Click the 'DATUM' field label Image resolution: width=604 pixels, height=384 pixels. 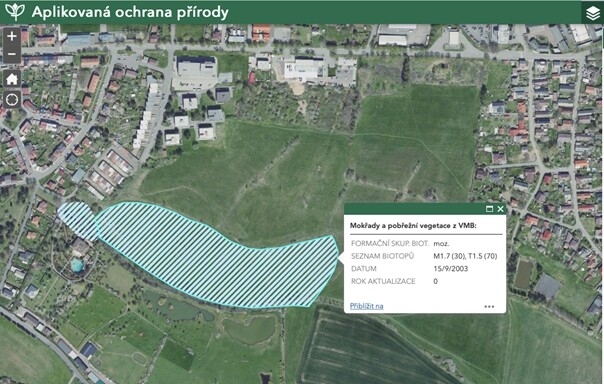pyautogui.click(x=364, y=268)
